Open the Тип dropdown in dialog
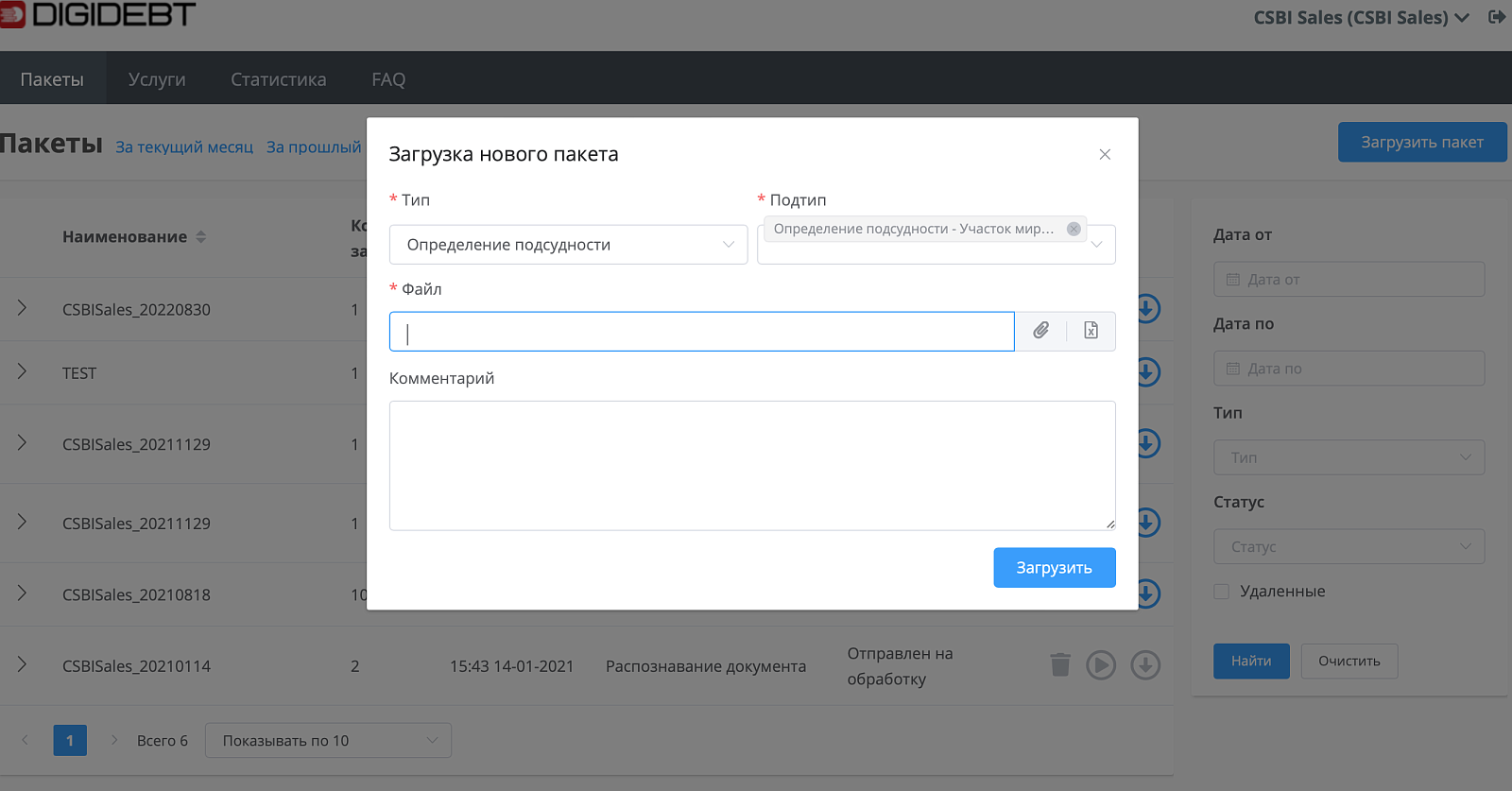The height and width of the screenshot is (791, 1512). [568, 245]
